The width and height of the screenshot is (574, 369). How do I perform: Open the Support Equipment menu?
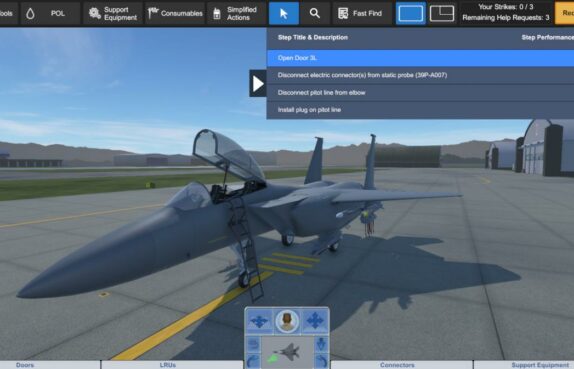113,13
